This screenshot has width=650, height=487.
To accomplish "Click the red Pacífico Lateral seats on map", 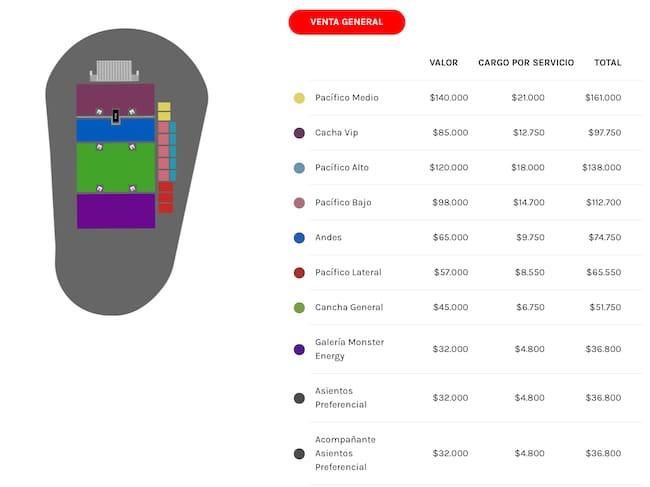I will tap(165, 197).
